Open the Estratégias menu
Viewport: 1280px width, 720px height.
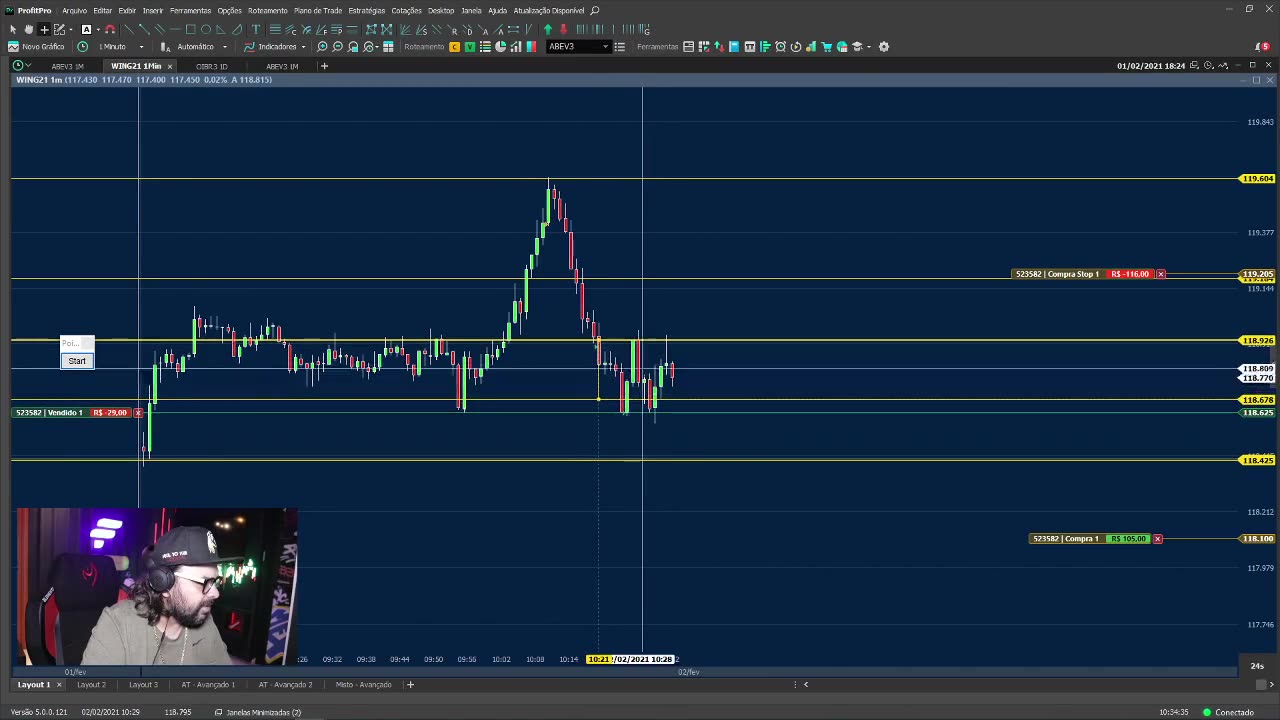click(367, 11)
